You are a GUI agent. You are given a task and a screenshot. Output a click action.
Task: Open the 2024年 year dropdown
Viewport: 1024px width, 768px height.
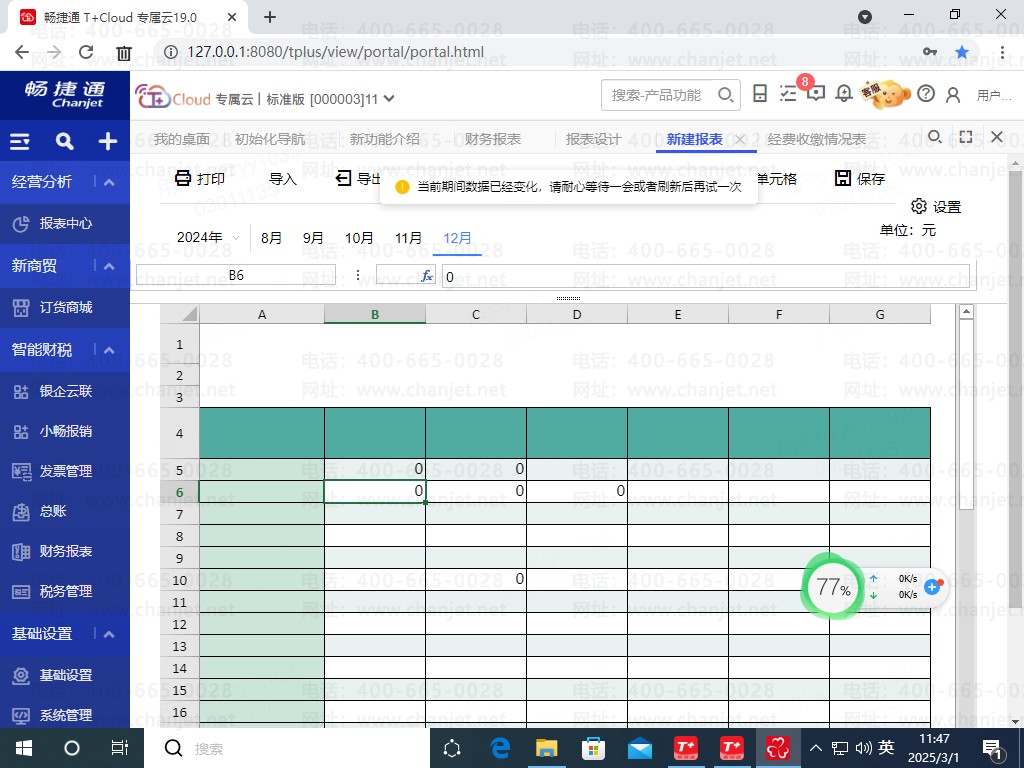(208, 238)
